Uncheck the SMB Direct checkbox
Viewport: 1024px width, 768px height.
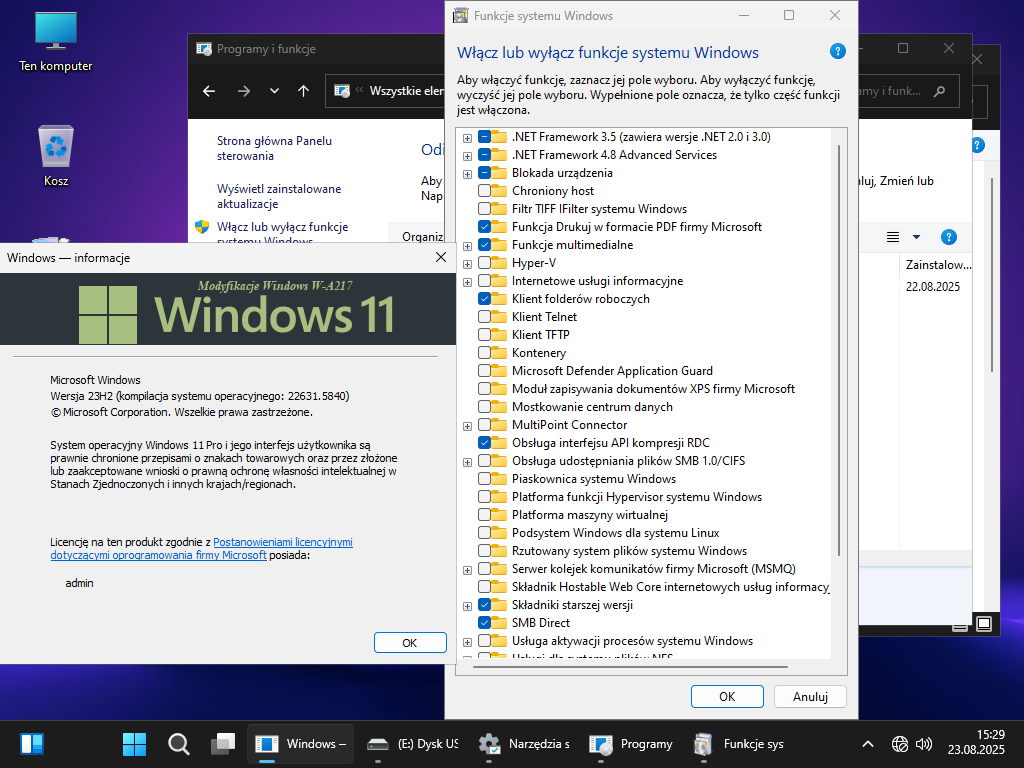point(485,623)
